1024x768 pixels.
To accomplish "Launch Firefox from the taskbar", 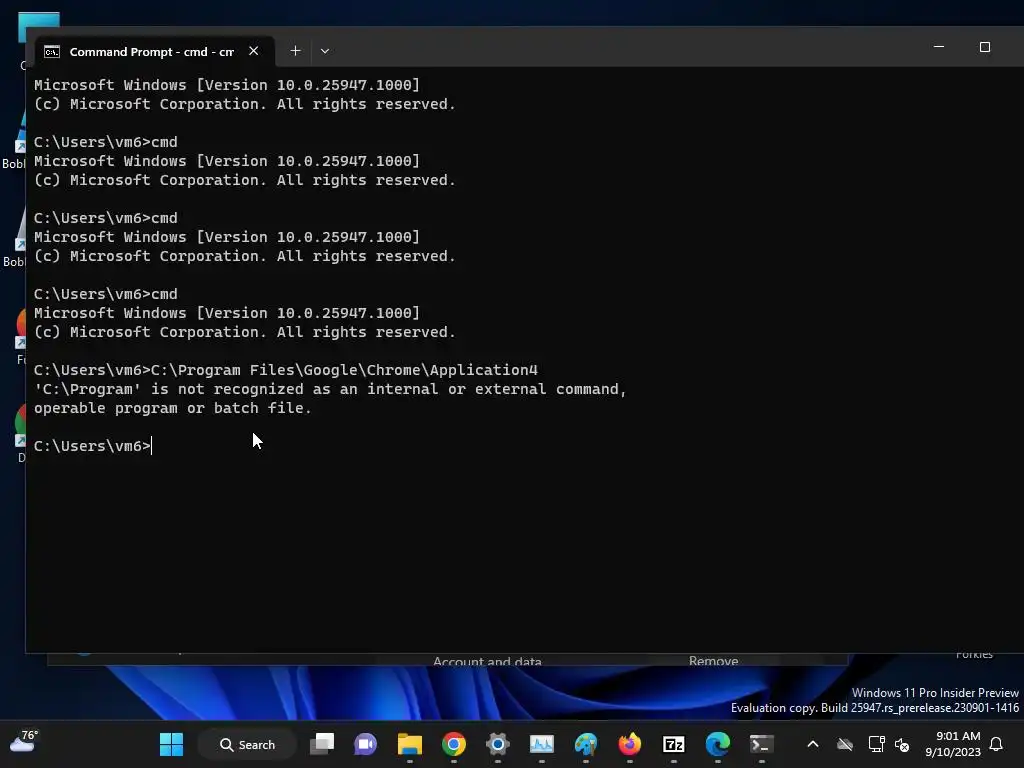I will coord(630,744).
